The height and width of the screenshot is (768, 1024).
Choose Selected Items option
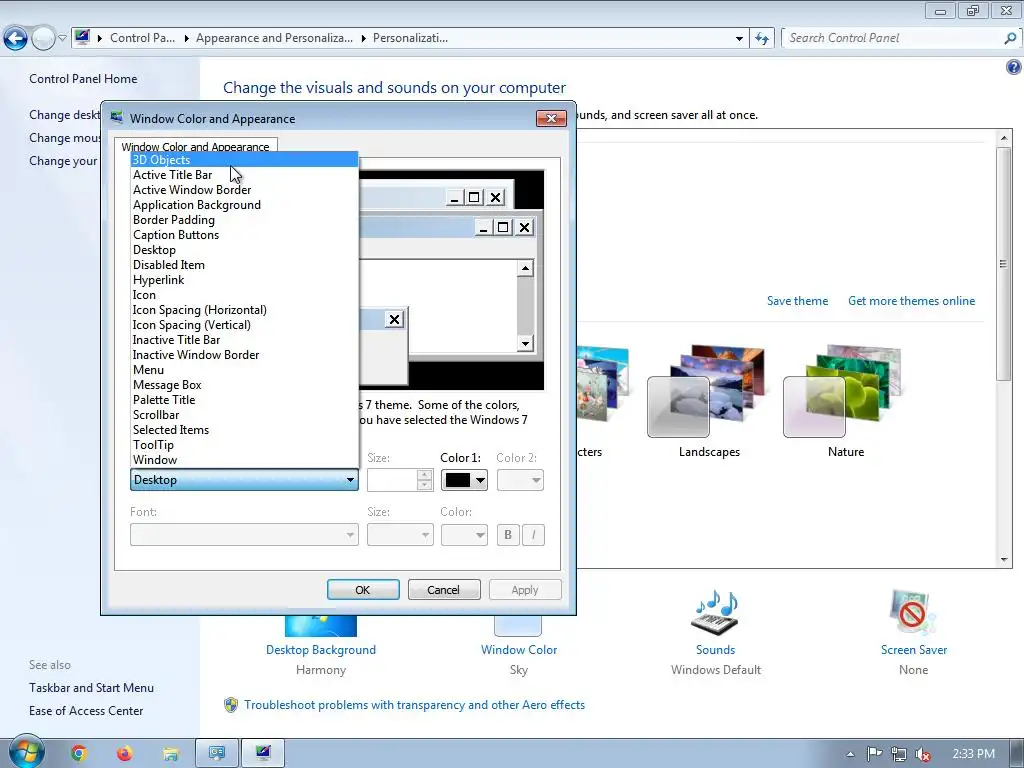click(244, 430)
